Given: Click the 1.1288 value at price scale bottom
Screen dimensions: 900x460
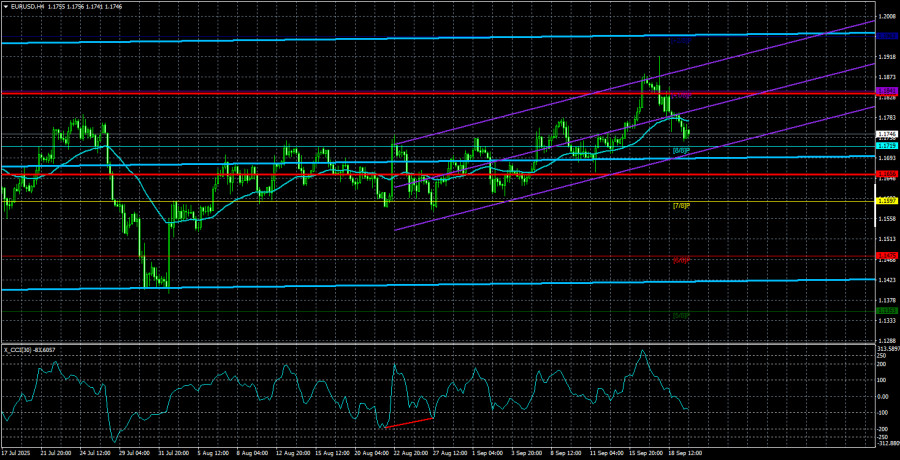Looking at the screenshot, I should point(886,341).
